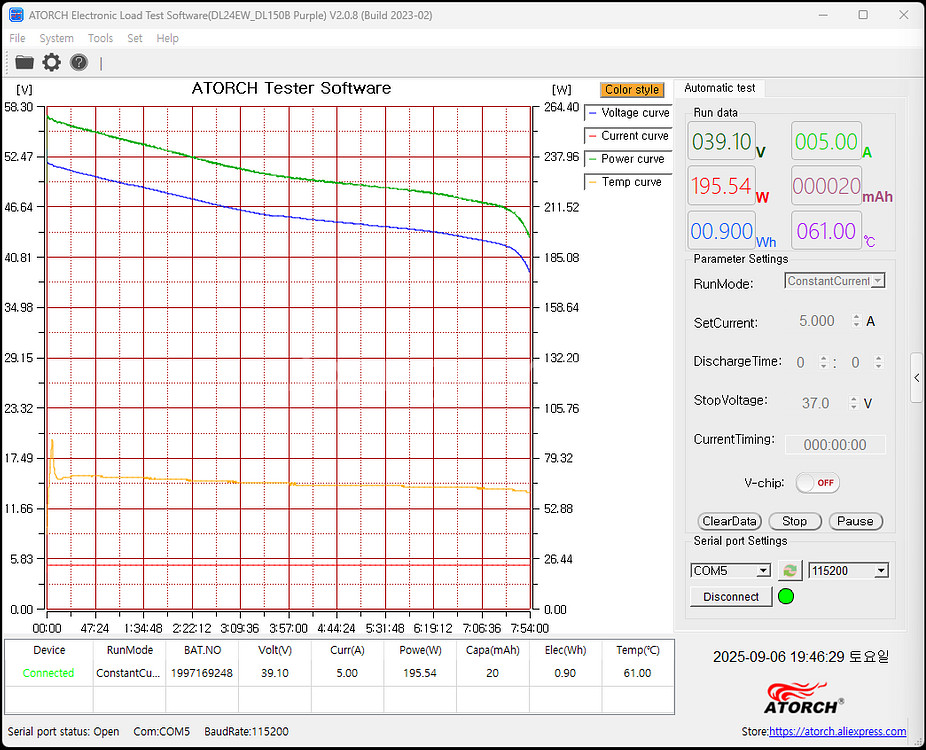Click the BAT.NO 1997169248 cell
Image resolution: width=926 pixels, height=750 pixels.
click(x=202, y=673)
